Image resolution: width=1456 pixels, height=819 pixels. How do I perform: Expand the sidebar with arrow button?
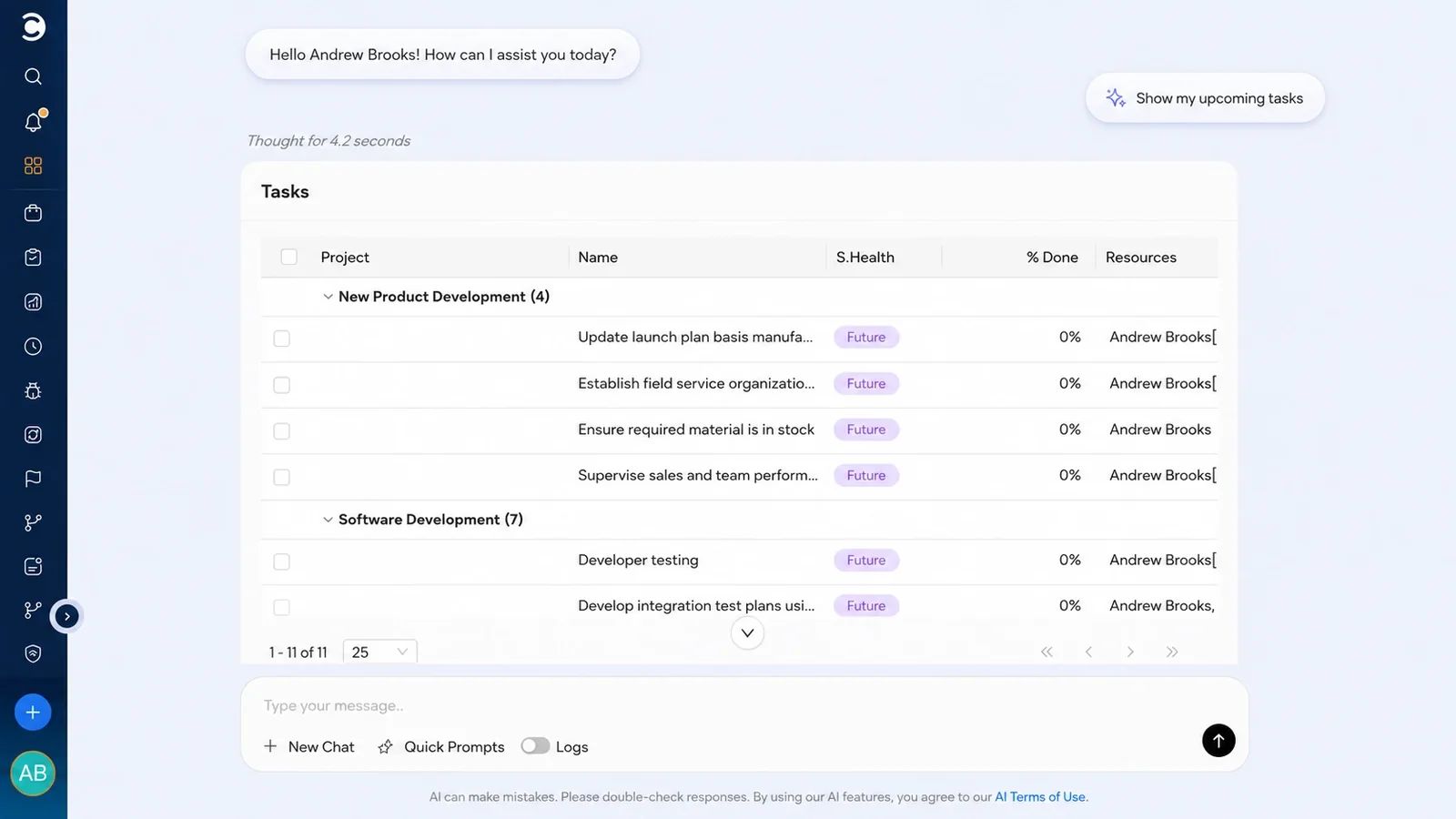[66, 616]
